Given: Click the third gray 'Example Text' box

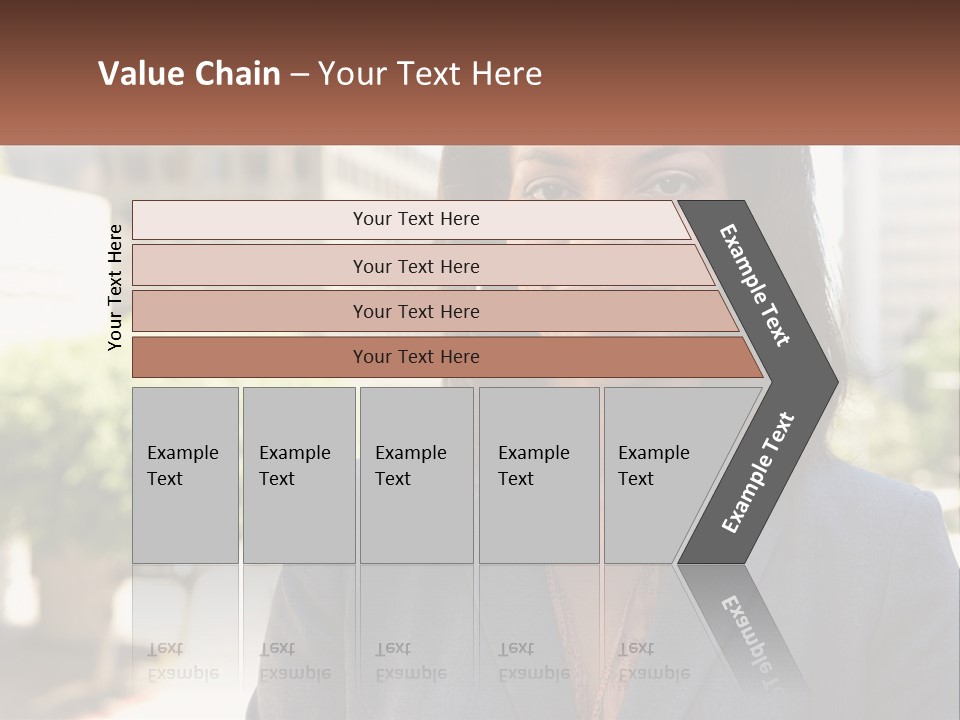Looking at the screenshot, I should (416, 475).
